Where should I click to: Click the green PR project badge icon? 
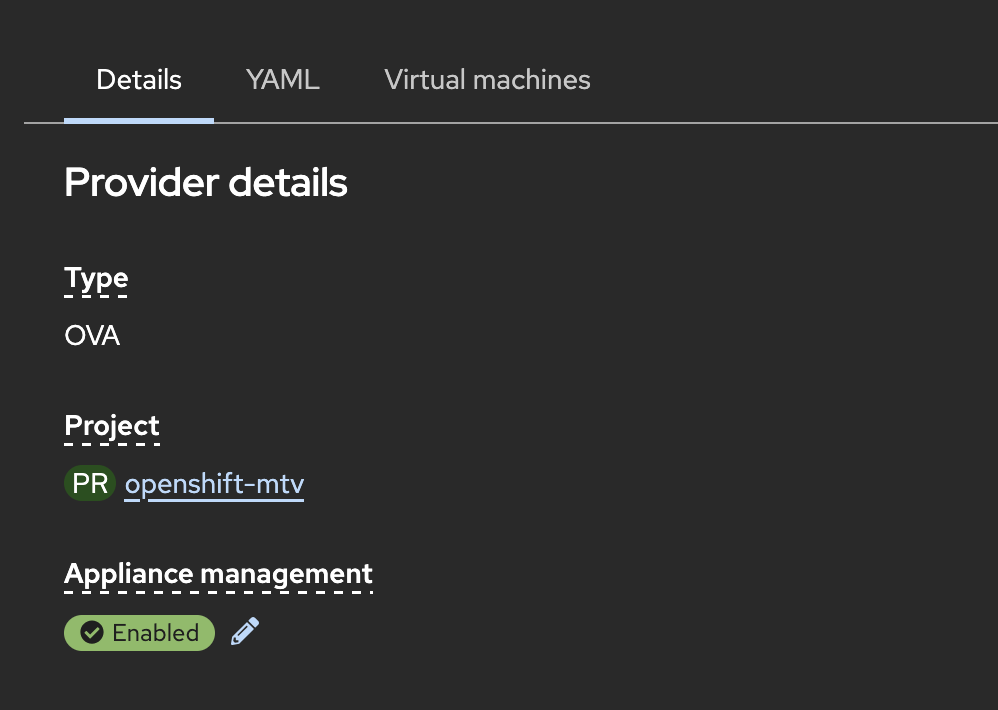[90, 484]
